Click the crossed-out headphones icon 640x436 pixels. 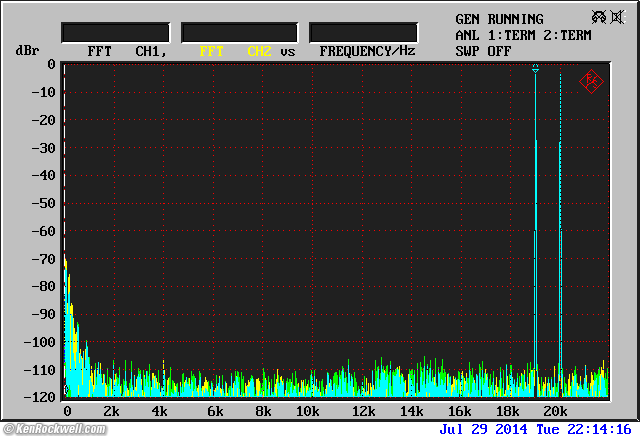coord(599,17)
